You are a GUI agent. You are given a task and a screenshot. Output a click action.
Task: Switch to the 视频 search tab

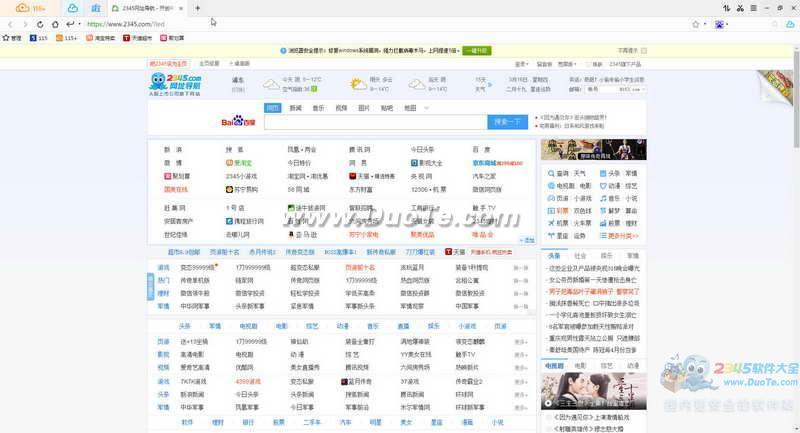341,107
